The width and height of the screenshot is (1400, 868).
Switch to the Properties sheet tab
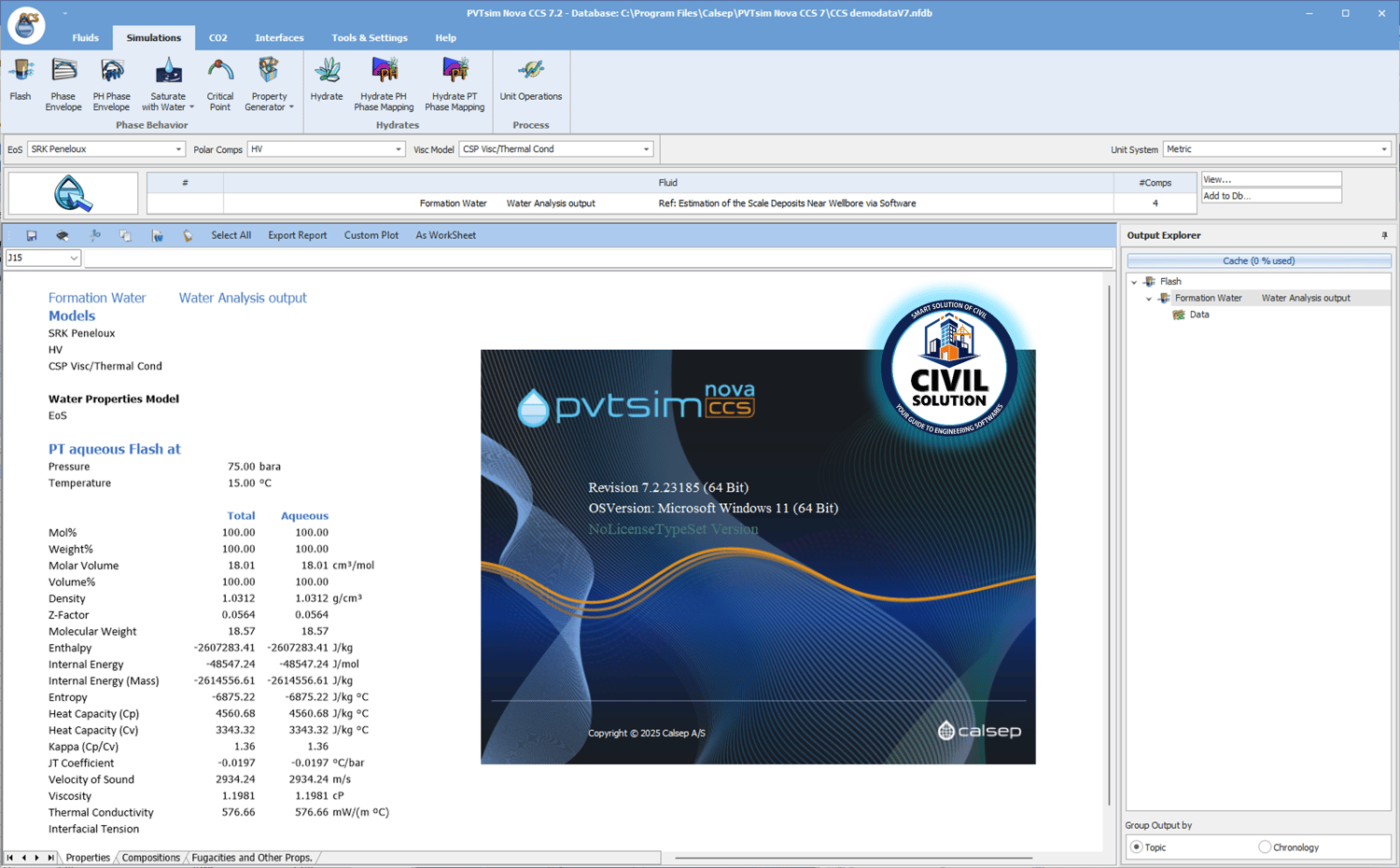88,858
